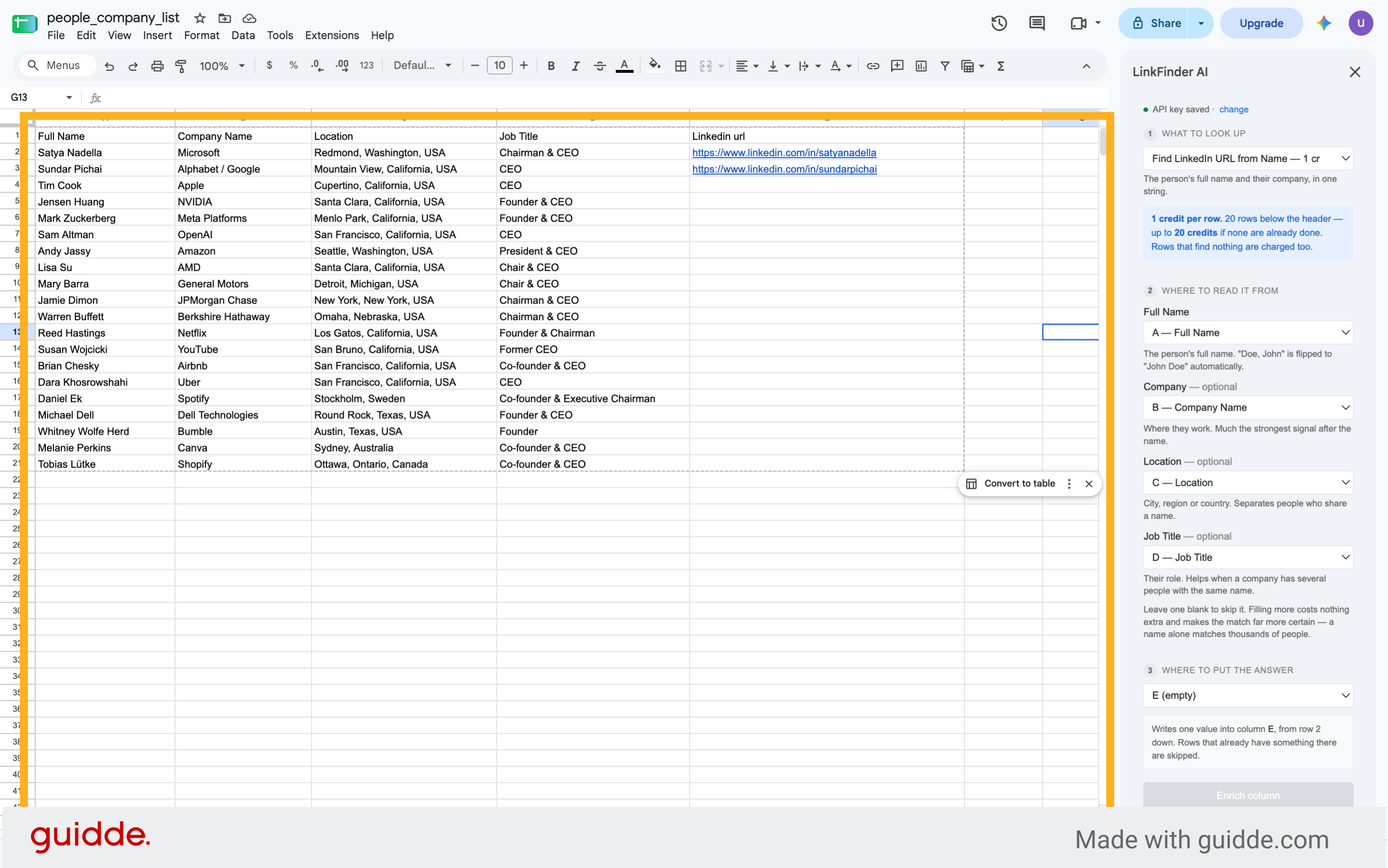Open version history clock icon
Screen dimensions: 1388x868
pyautogui.click(x=999, y=23)
